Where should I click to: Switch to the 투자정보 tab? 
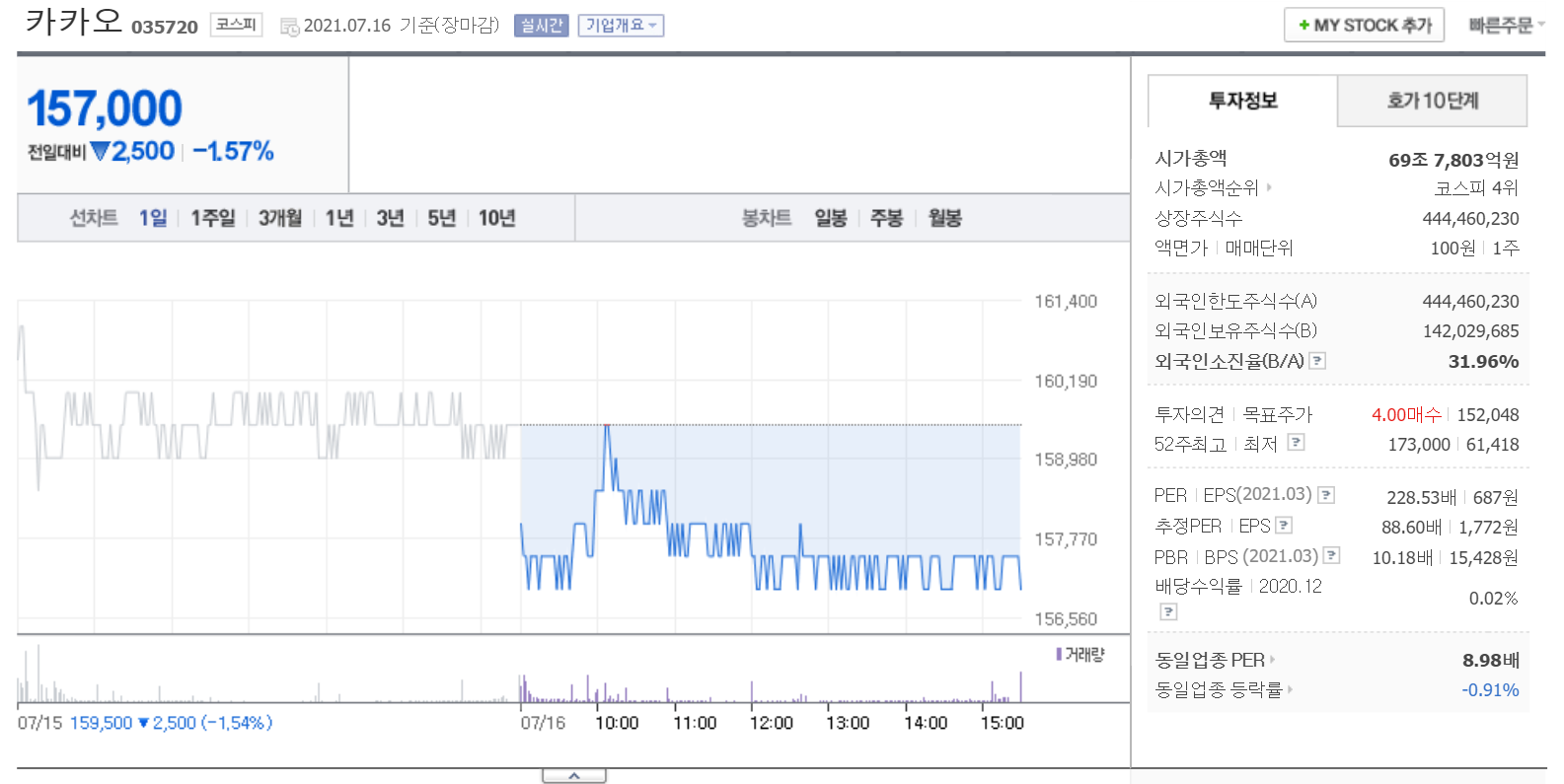click(1242, 101)
